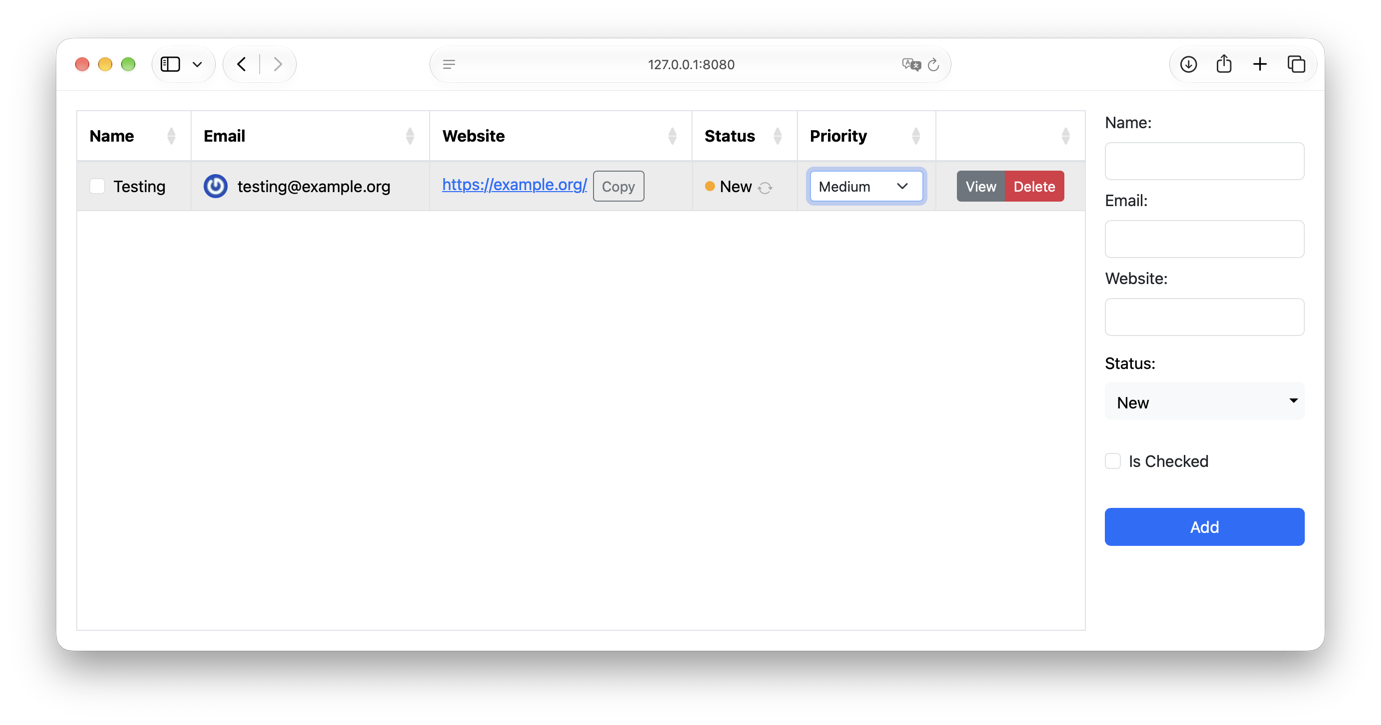
Task: Click the address bar showing 127.0.0.1:8080
Action: point(691,64)
